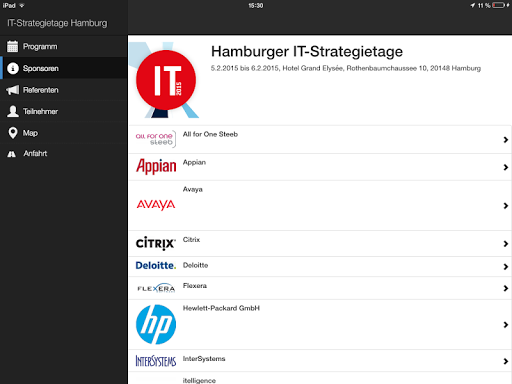
Task: Tap the red IT 2015 event logo
Action: 166,80
